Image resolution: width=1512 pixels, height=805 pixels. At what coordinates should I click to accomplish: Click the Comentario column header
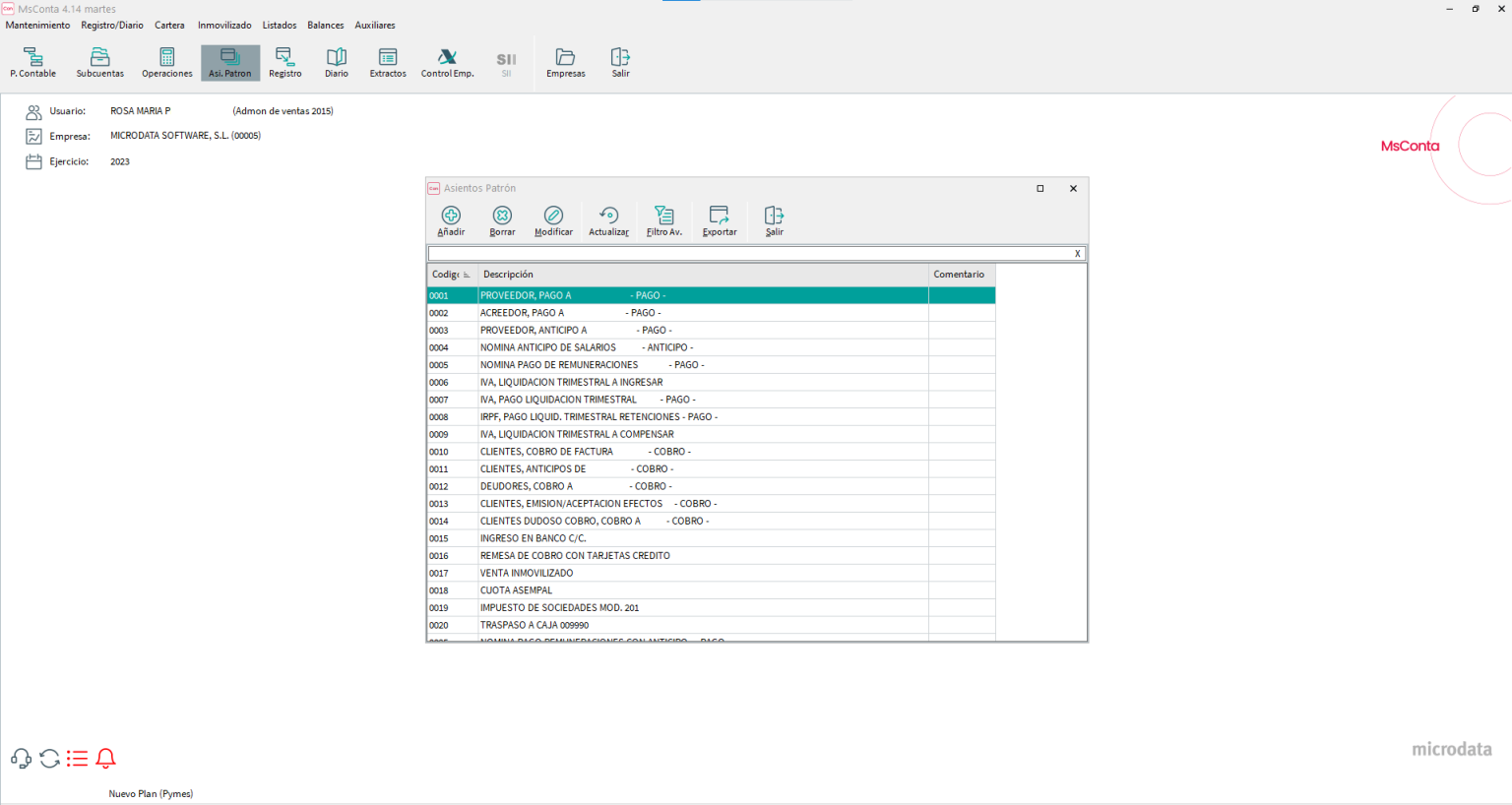[x=962, y=275]
